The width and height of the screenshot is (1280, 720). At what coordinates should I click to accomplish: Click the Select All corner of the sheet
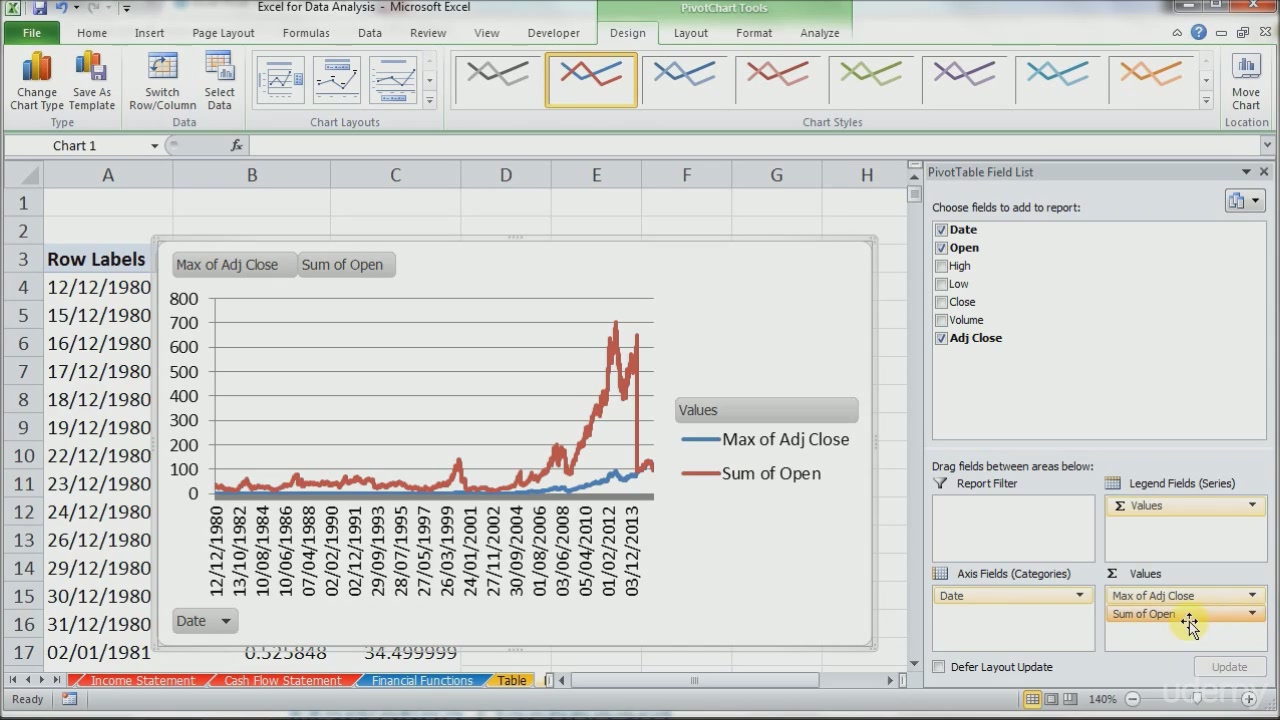[x=23, y=175]
